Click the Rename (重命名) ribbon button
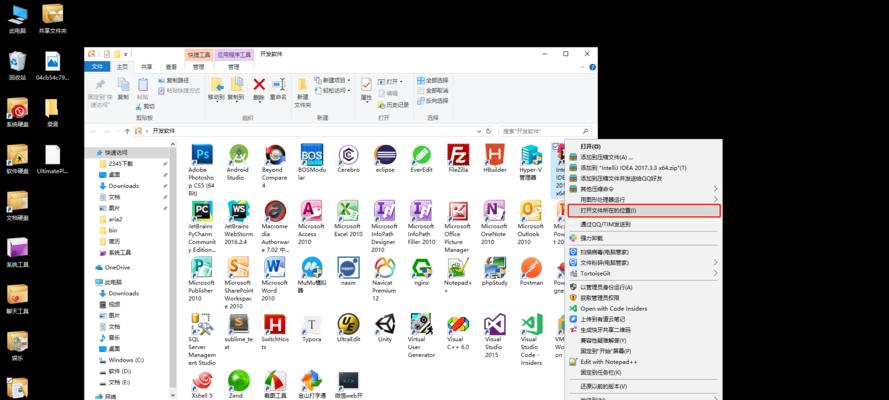 click(278, 89)
